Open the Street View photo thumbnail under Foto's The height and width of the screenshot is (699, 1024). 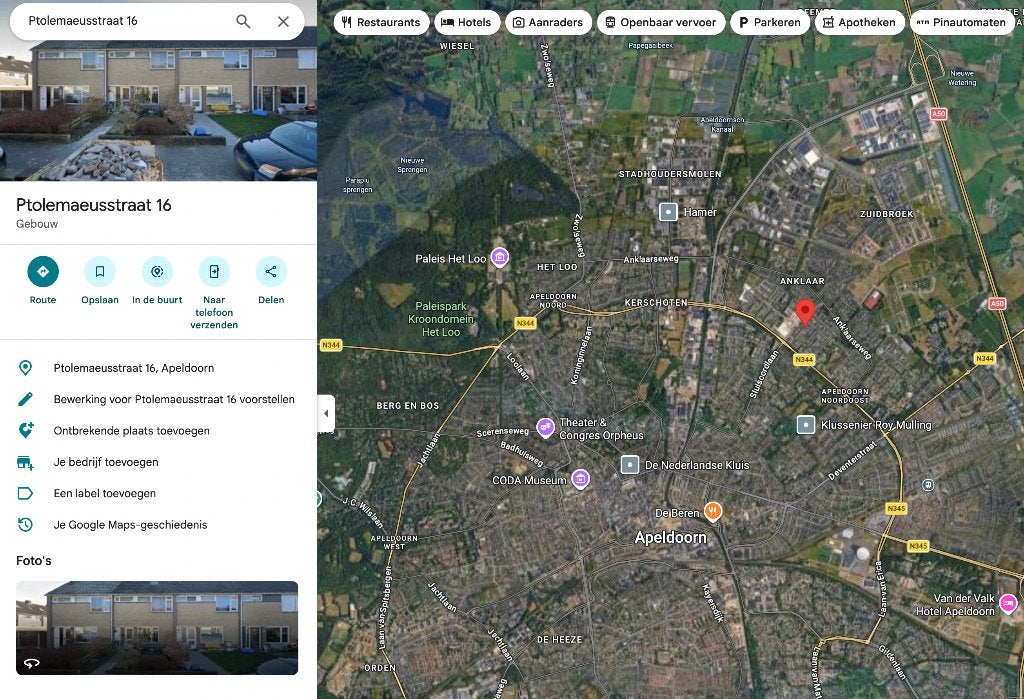[157, 628]
